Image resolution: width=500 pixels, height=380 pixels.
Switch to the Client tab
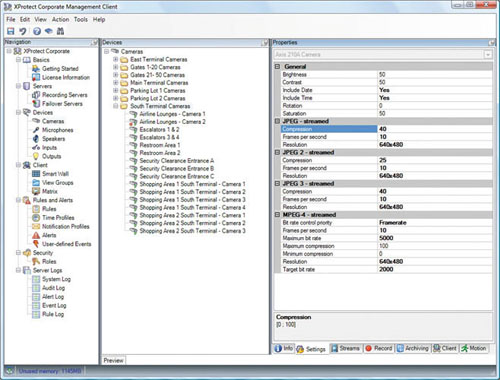pyautogui.click(x=445, y=348)
